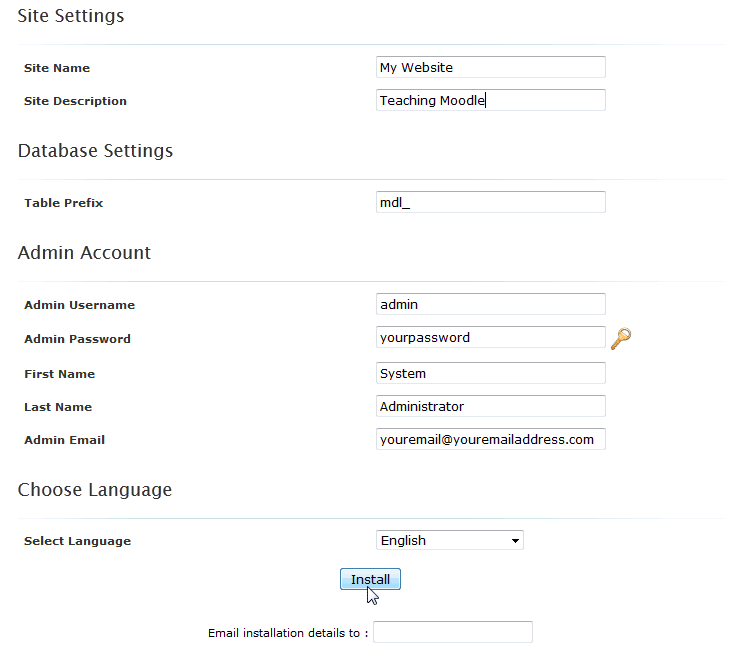This screenshot has height=658, width=731.
Task: Click the Admin Password label
Action: click(x=77, y=339)
